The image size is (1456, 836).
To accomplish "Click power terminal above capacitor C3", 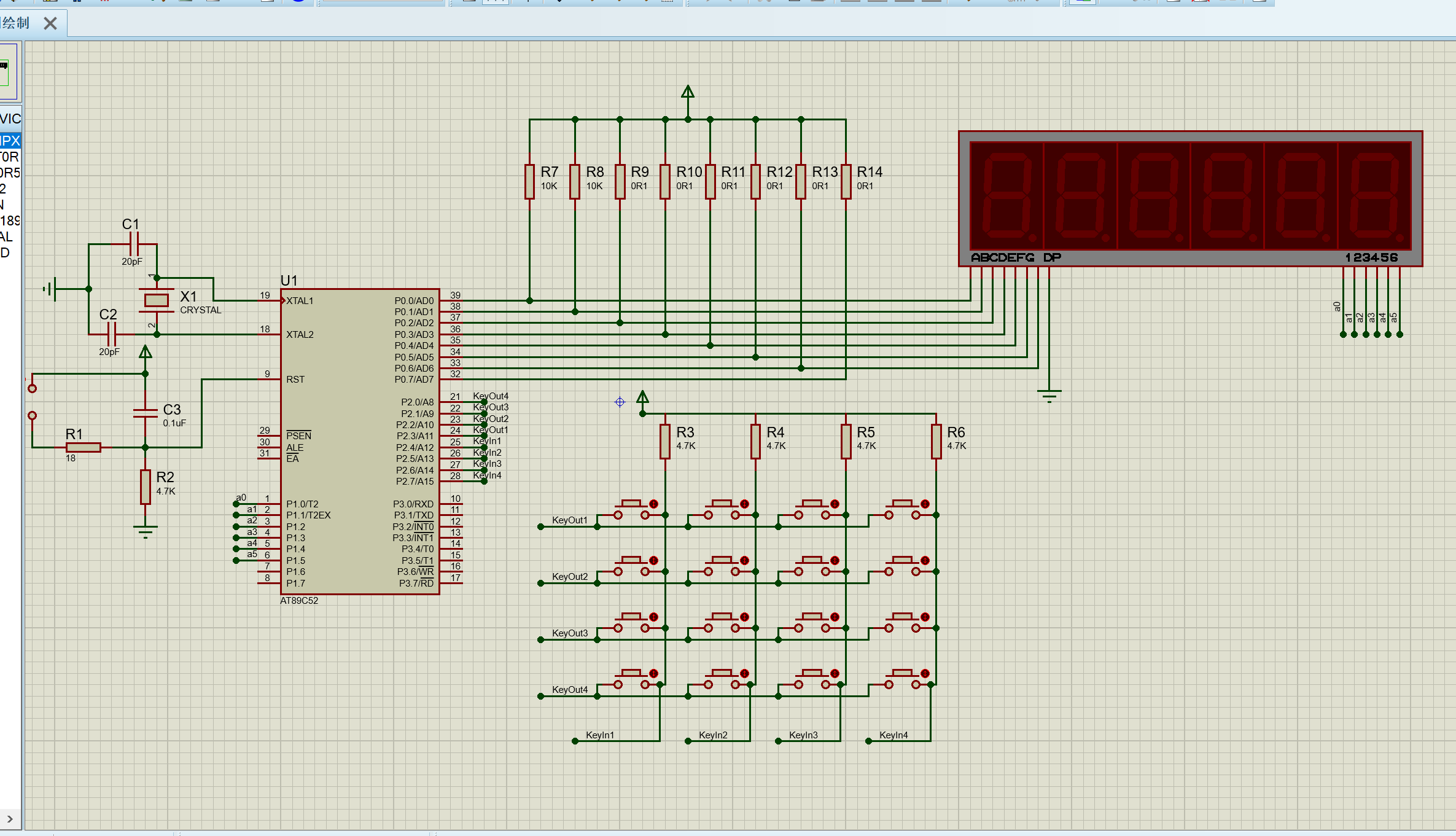I will 146,353.
